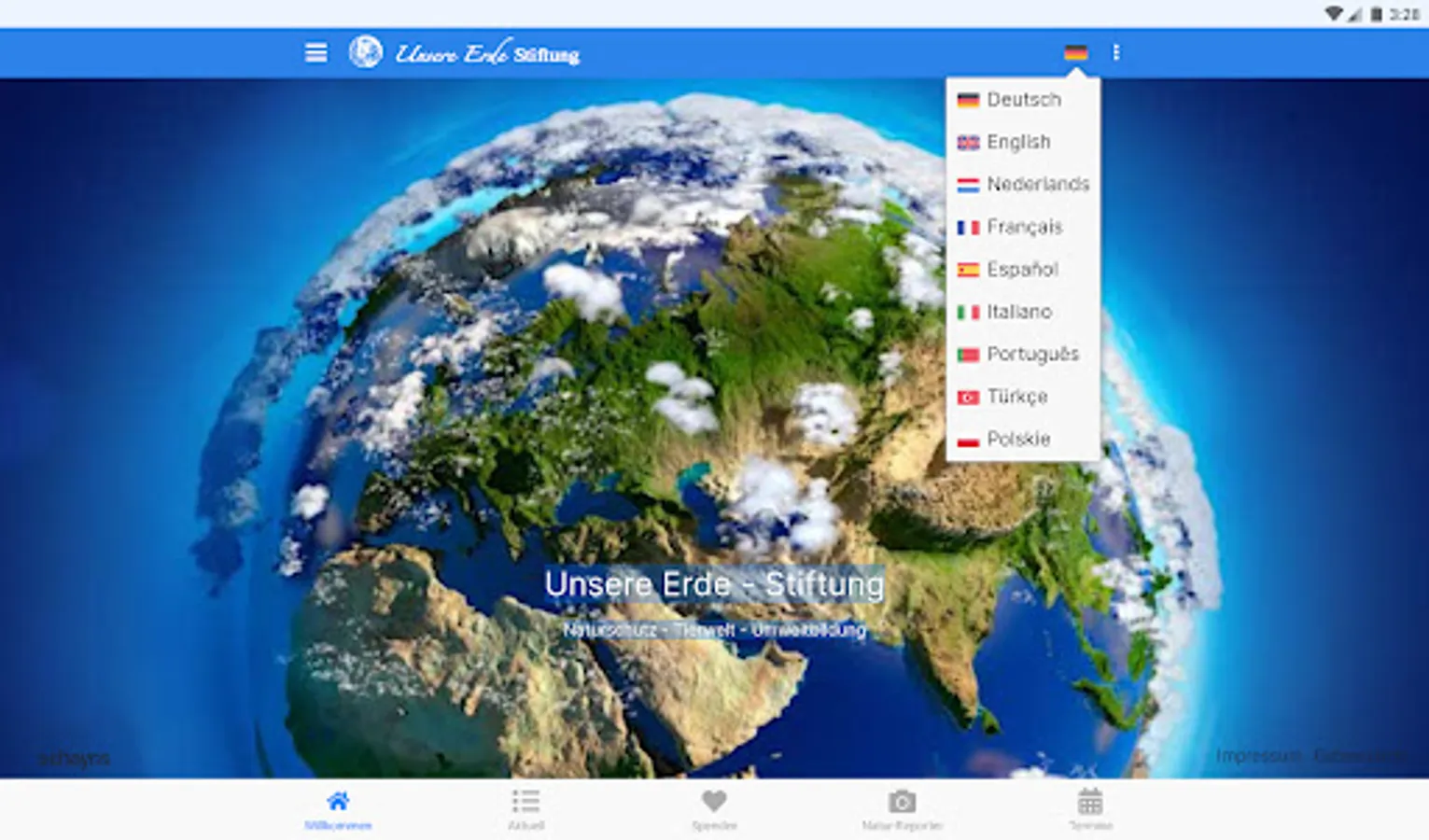Go to the Willkommen home tab
This screenshot has height=840, width=1429.
point(338,810)
